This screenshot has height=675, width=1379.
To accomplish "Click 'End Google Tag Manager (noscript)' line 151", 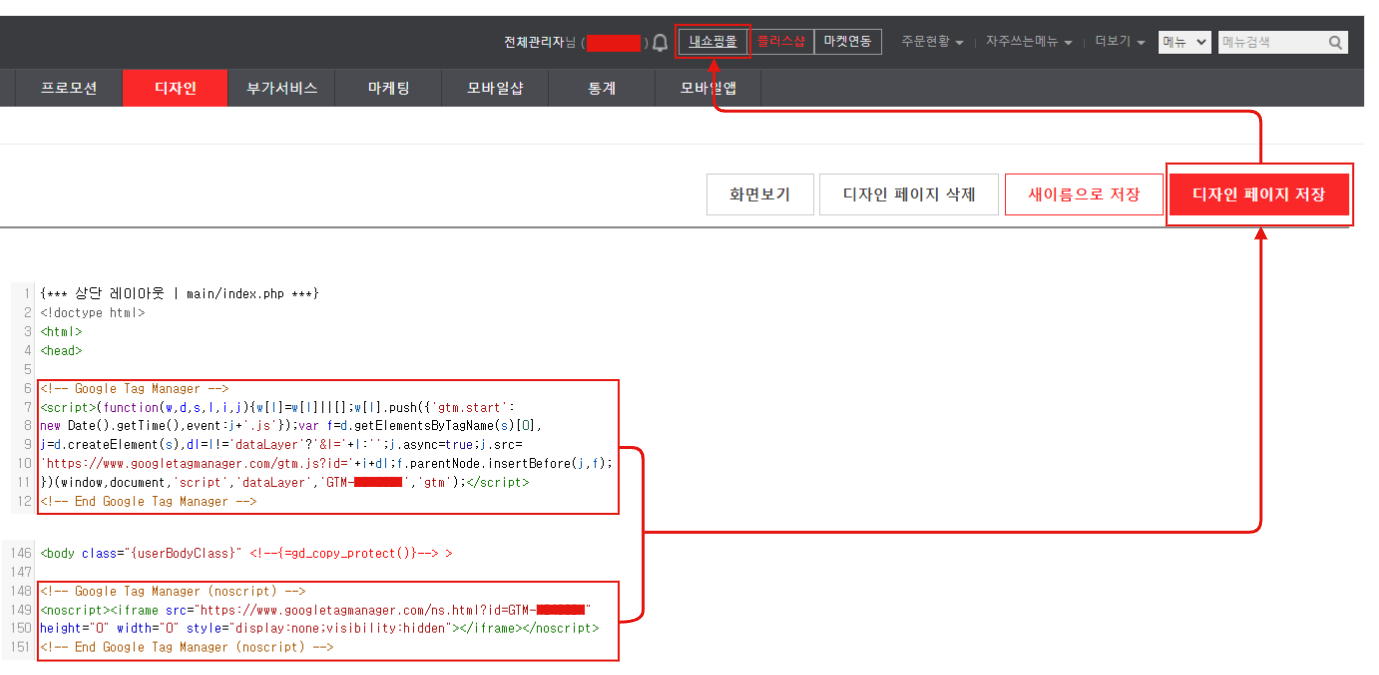I will click(x=187, y=647).
